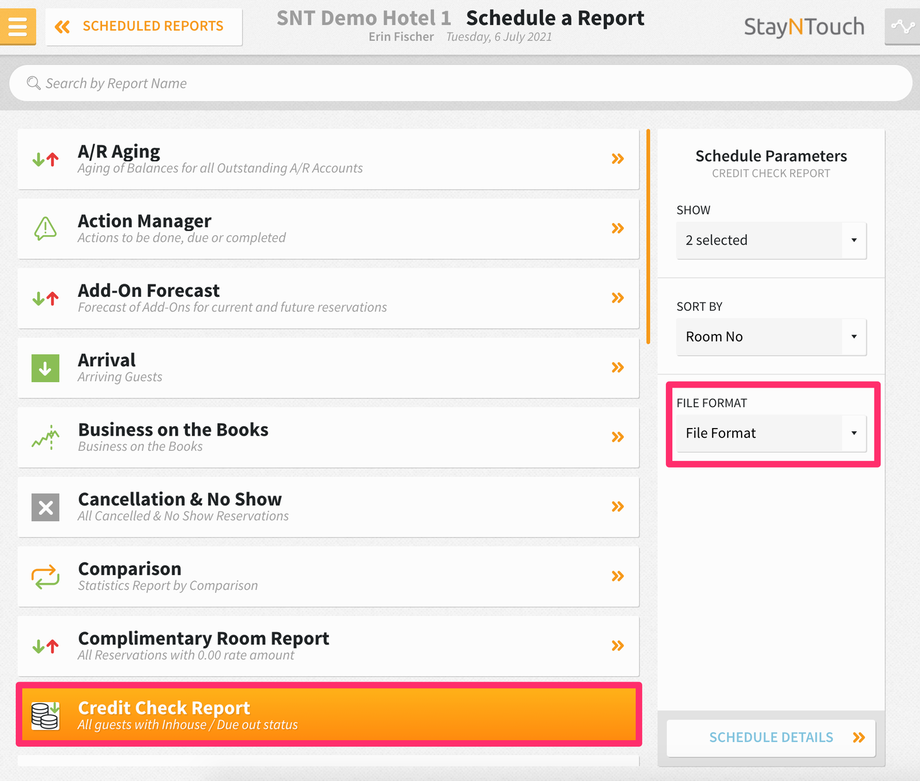The height and width of the screenshot is (781, 920).
Task: Select the Action Manager report title
Action: point(144,221)
